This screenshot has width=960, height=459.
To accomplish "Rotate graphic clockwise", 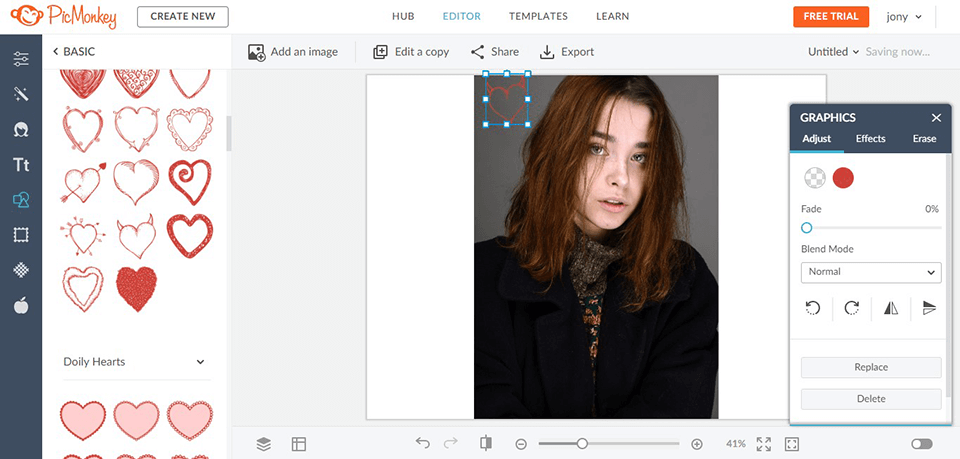I will [851, 308].
